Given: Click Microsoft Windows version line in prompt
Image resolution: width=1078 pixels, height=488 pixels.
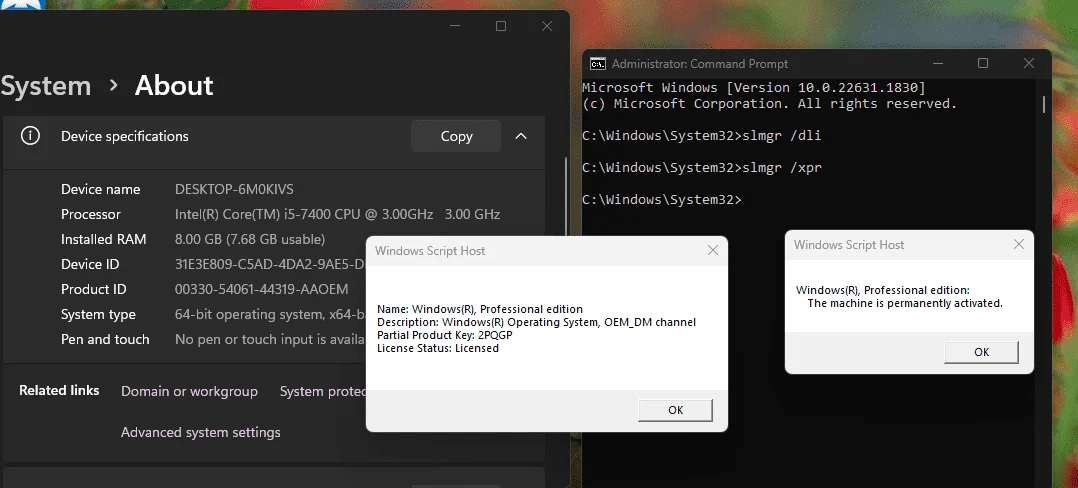Looking at the screenshot, I should point(754,88).
